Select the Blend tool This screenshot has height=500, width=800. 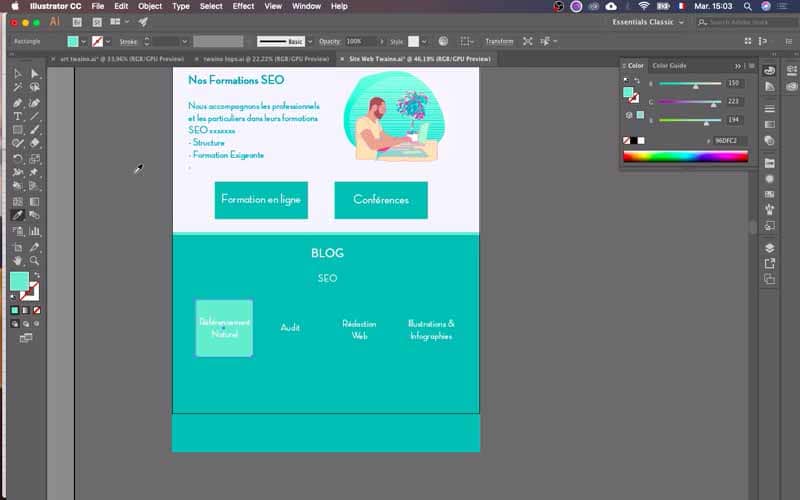click(34, 215)
